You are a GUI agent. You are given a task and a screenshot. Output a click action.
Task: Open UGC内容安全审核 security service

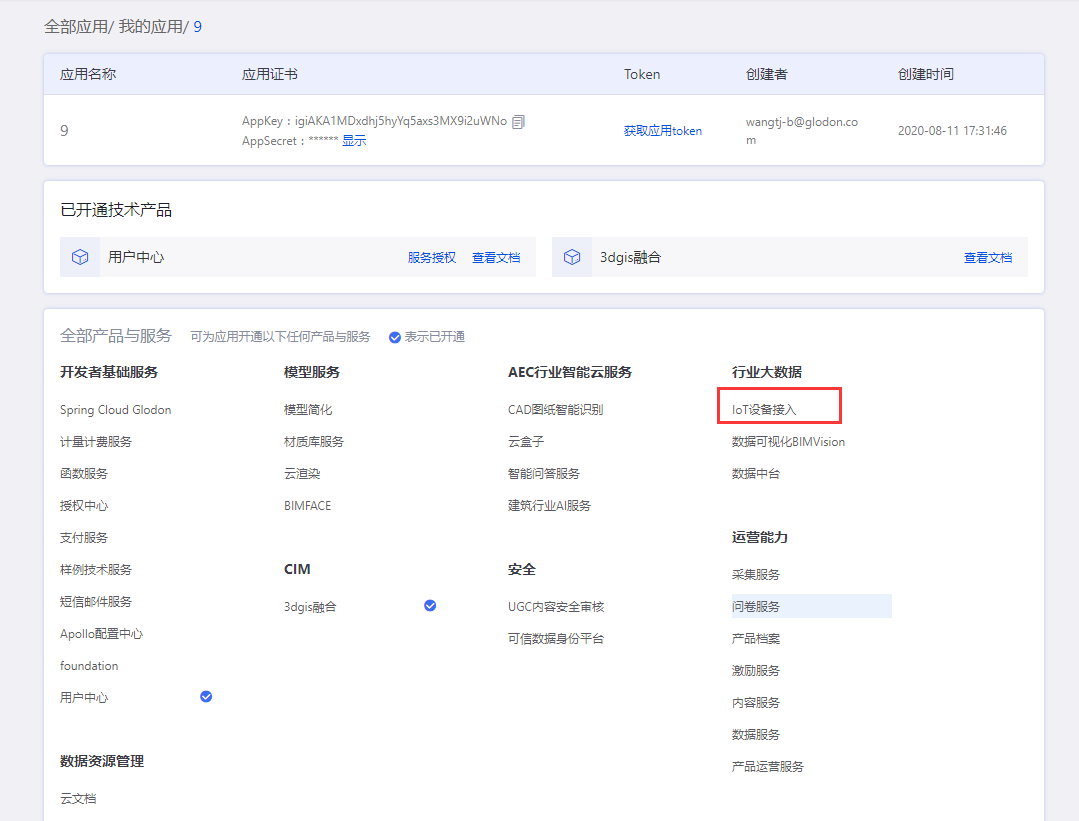pos(556,607)
